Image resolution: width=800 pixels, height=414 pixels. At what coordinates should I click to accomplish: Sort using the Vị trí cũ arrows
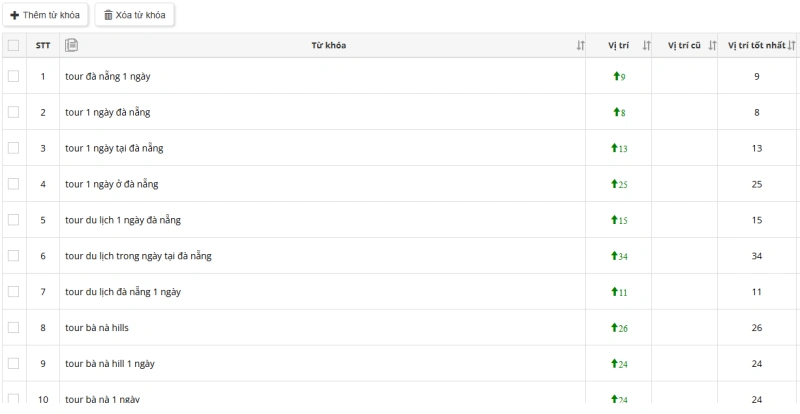point(712,45)
